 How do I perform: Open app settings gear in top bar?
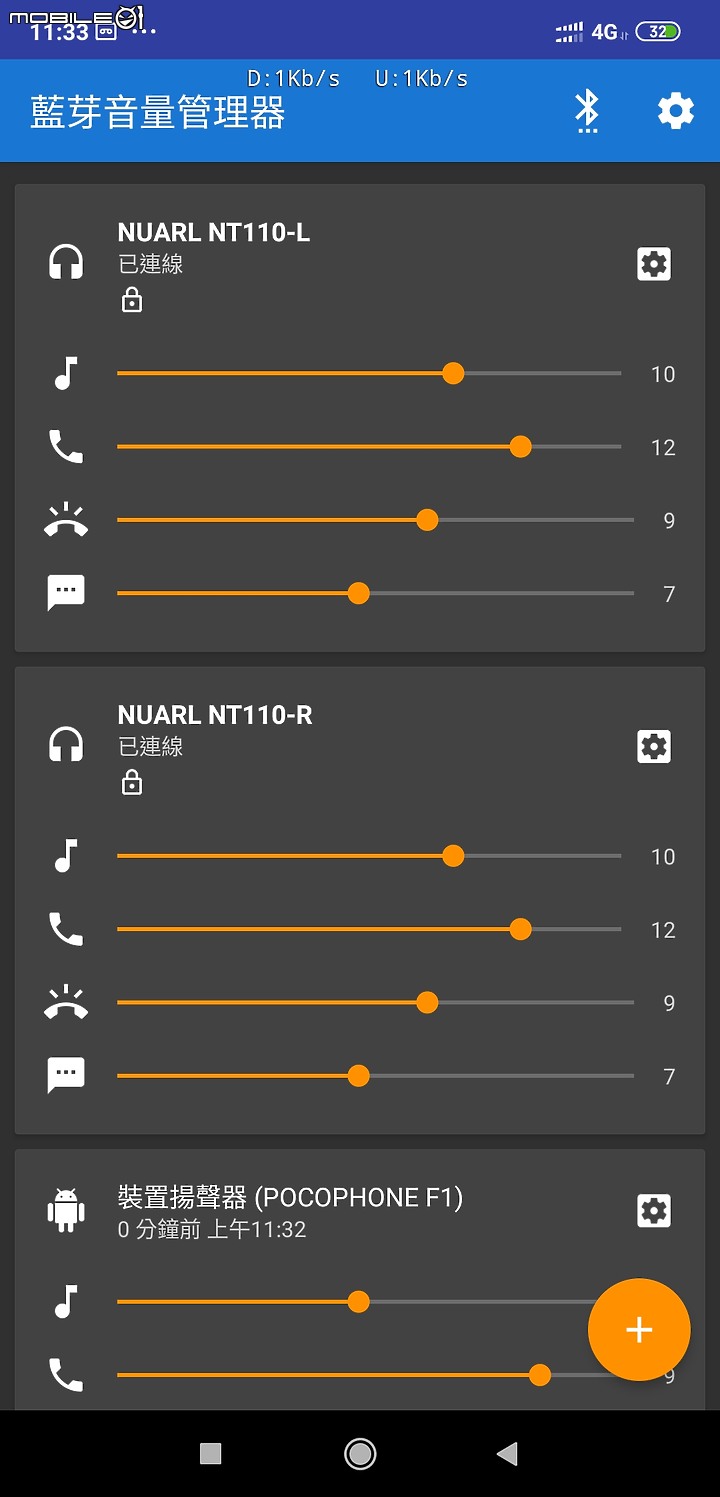click(676, 110)
